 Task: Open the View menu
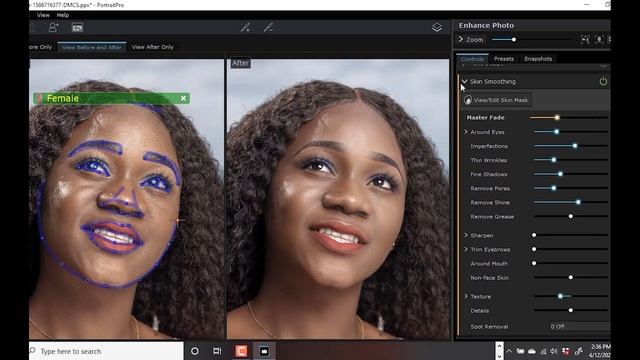pos(43,15)
